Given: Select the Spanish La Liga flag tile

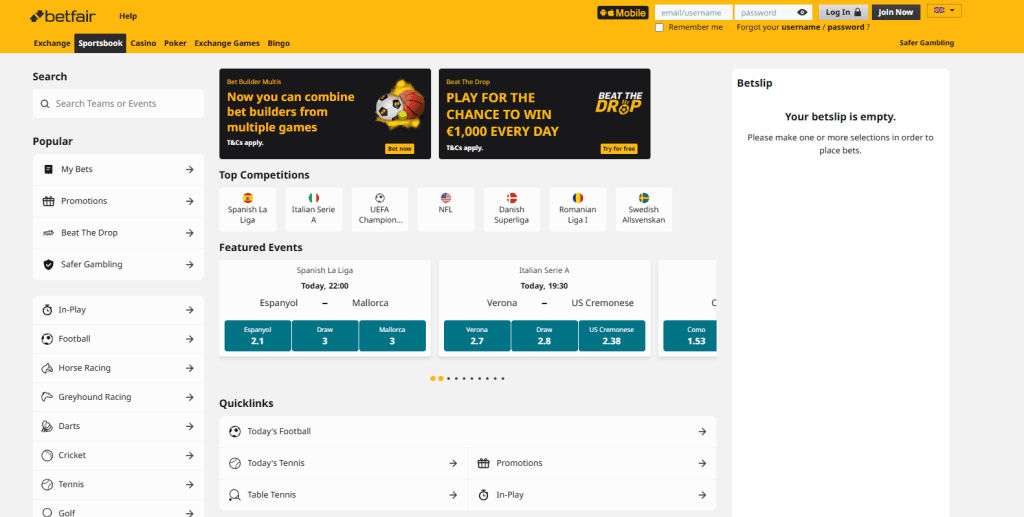Looking at the screenshot, I should (x=248, y=210).
